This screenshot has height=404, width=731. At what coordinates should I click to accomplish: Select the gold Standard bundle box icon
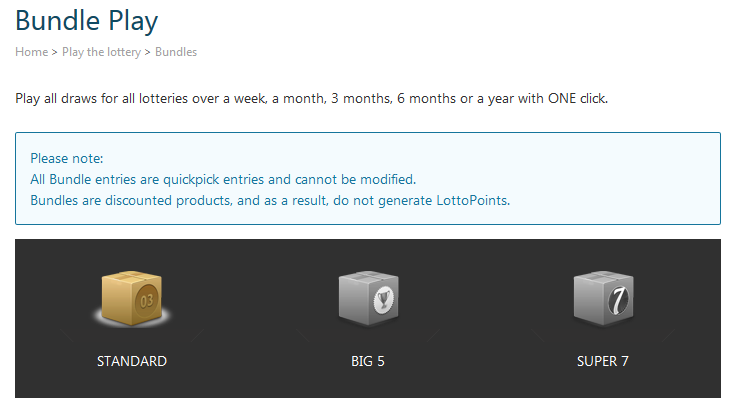coord(133,299)
